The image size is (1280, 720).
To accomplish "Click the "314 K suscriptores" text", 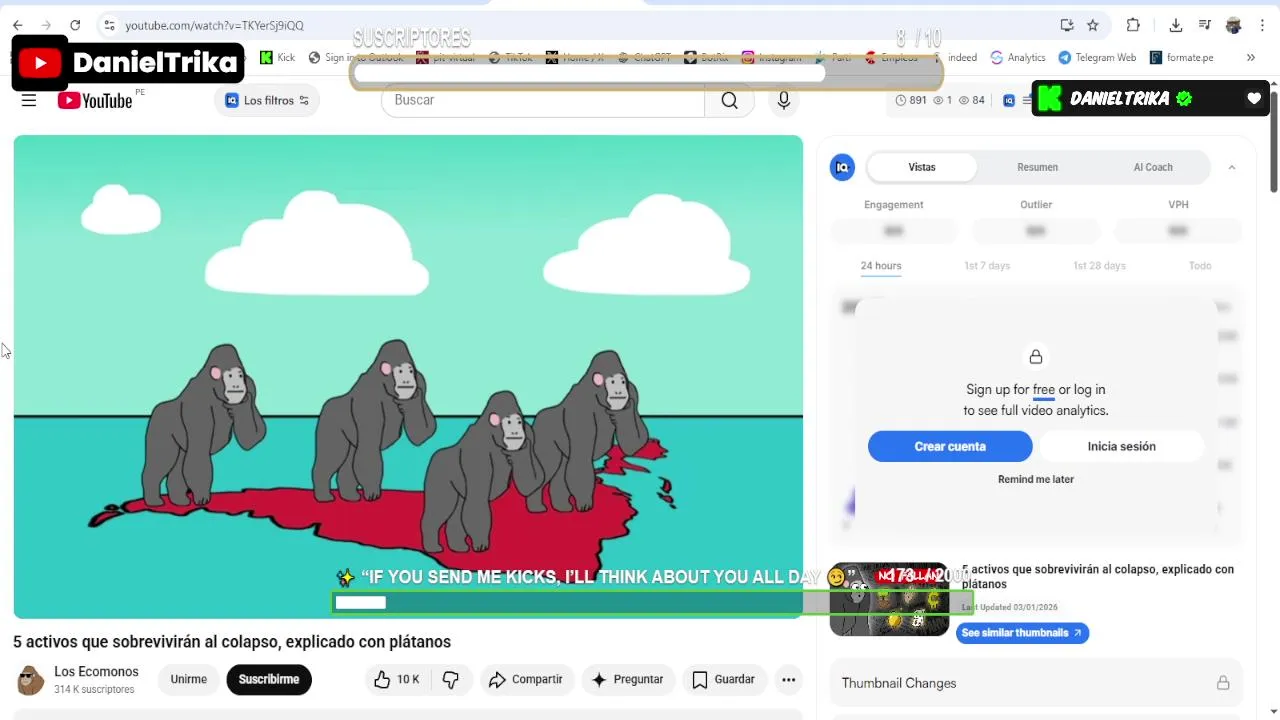I will click(94, 690).
